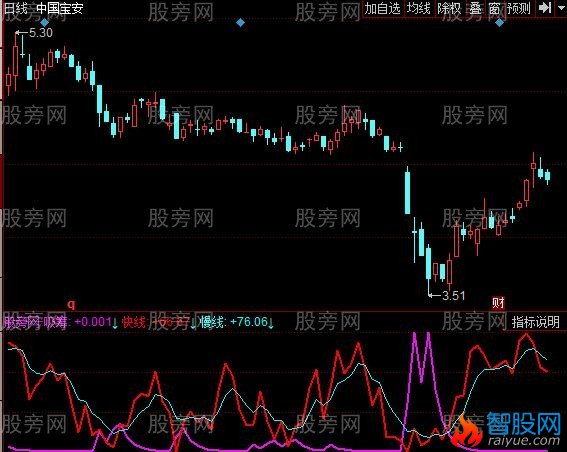The image size is (567, 452).
Task: Select the 日线 daily period label
Action: click(x=16, y=8)
